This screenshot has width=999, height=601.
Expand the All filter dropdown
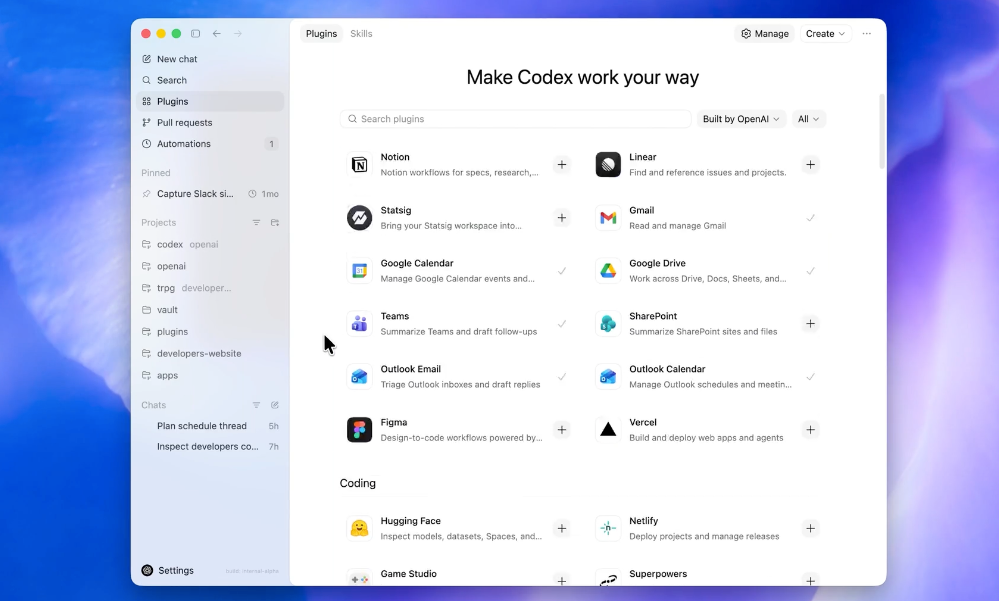(808, 119)
